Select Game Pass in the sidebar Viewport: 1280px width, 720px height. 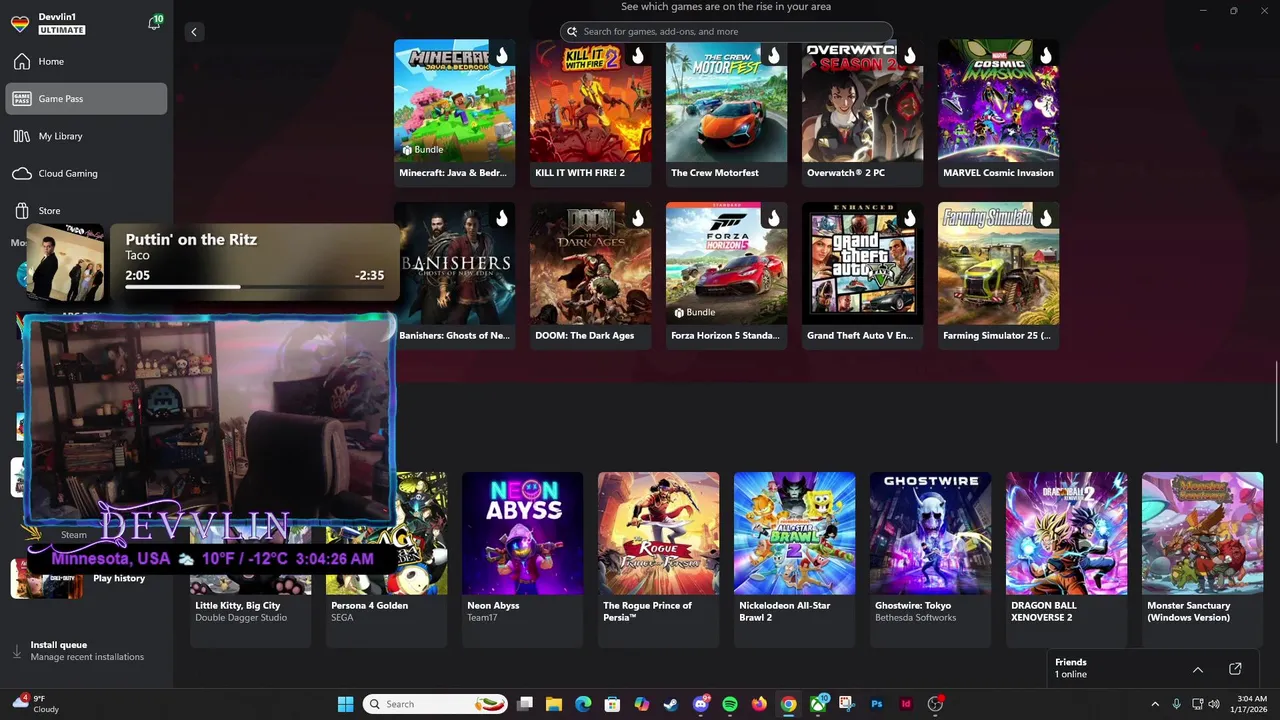(x=86, y=98)
